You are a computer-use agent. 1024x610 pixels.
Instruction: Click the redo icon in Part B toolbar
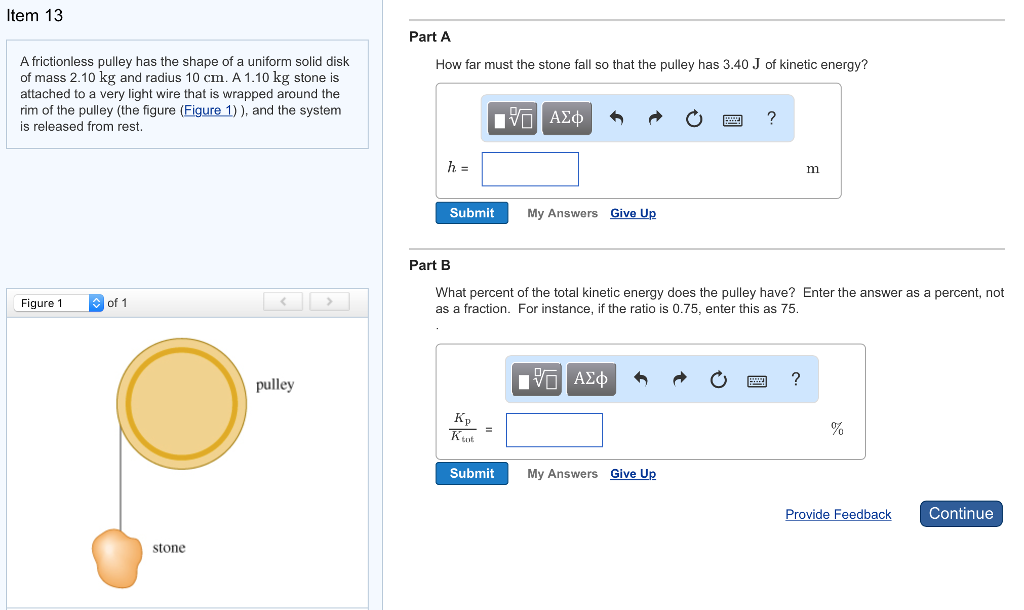680,380
